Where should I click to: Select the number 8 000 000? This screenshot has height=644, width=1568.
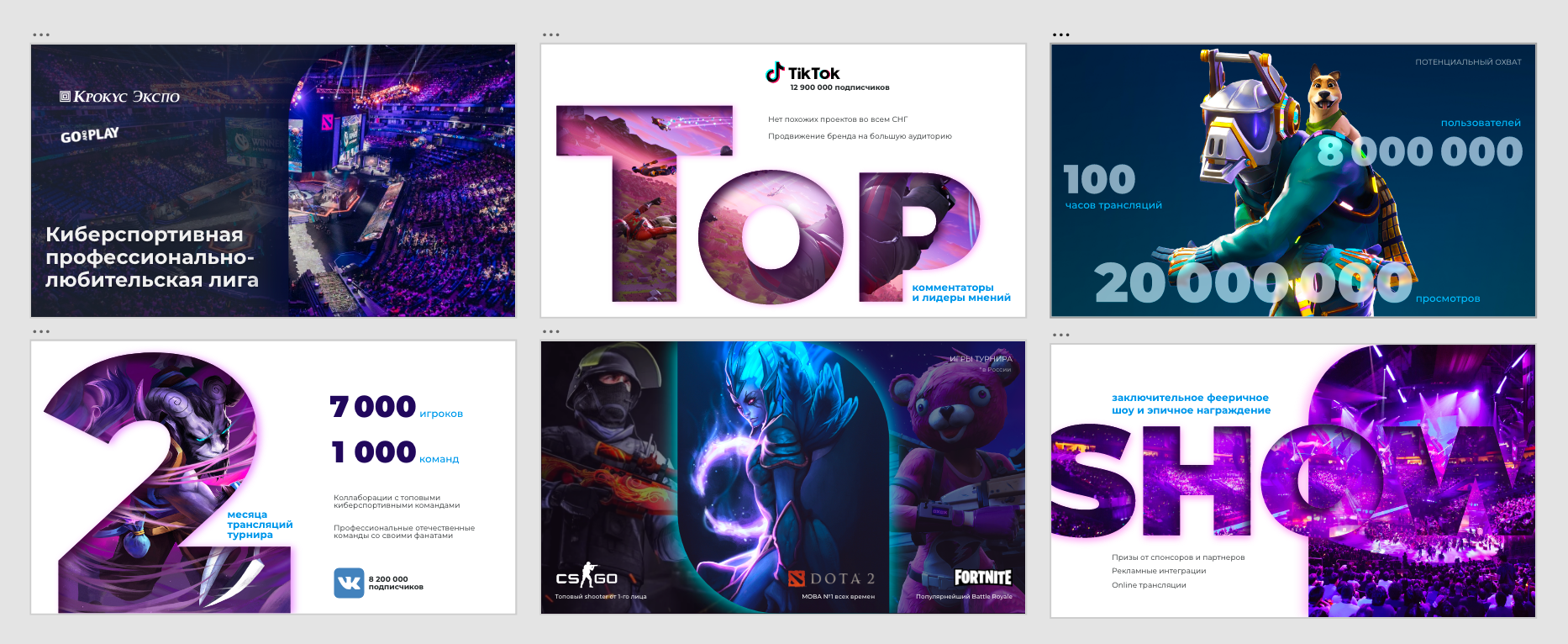(1419, 151)
